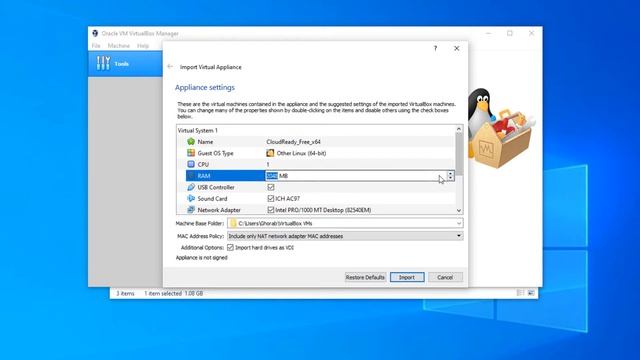The height and width of the screenshot is (360, 640).
Task: Open the dialog help question mark
Action: click(x=436, y=48)
